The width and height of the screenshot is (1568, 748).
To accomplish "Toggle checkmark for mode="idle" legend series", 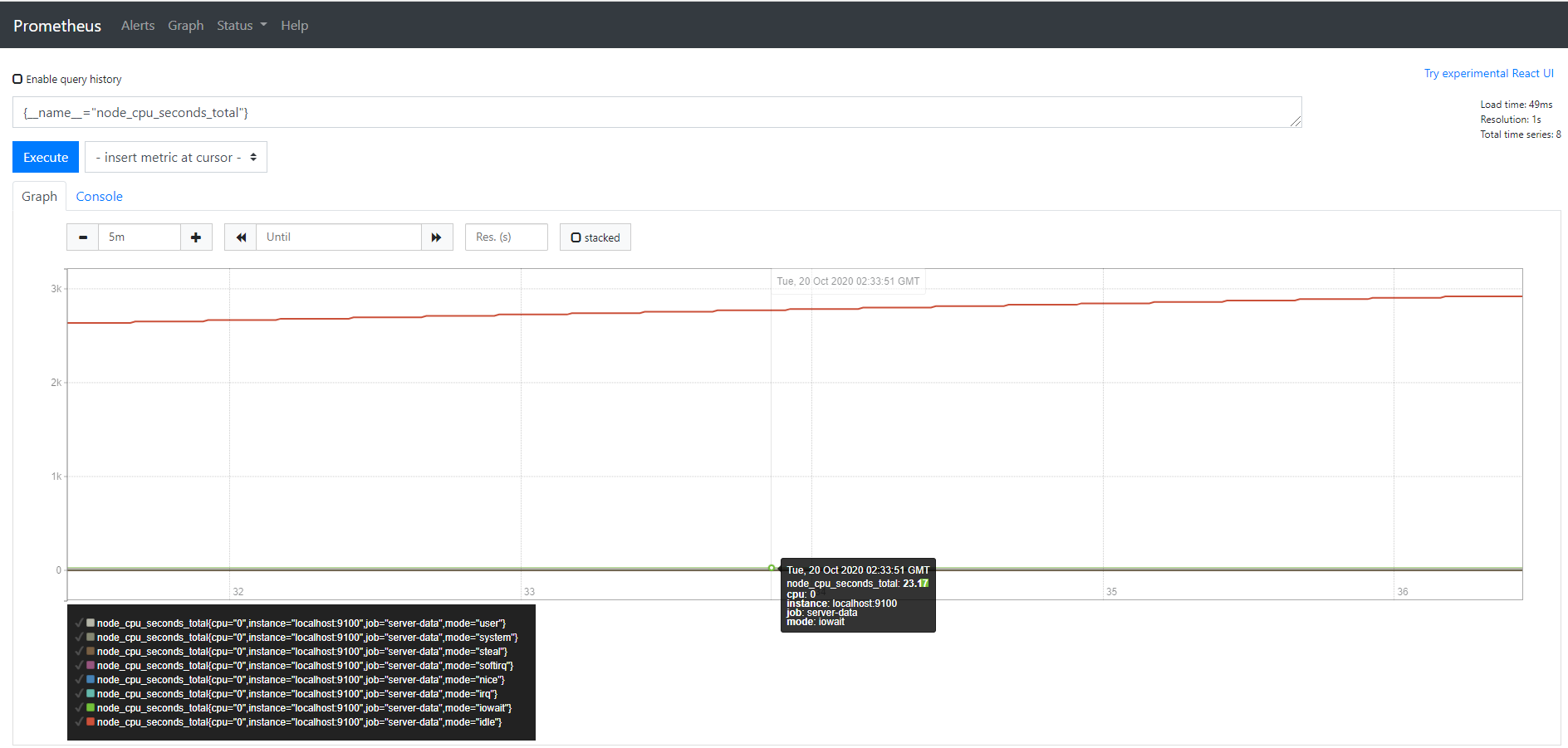I will [80, 722].
